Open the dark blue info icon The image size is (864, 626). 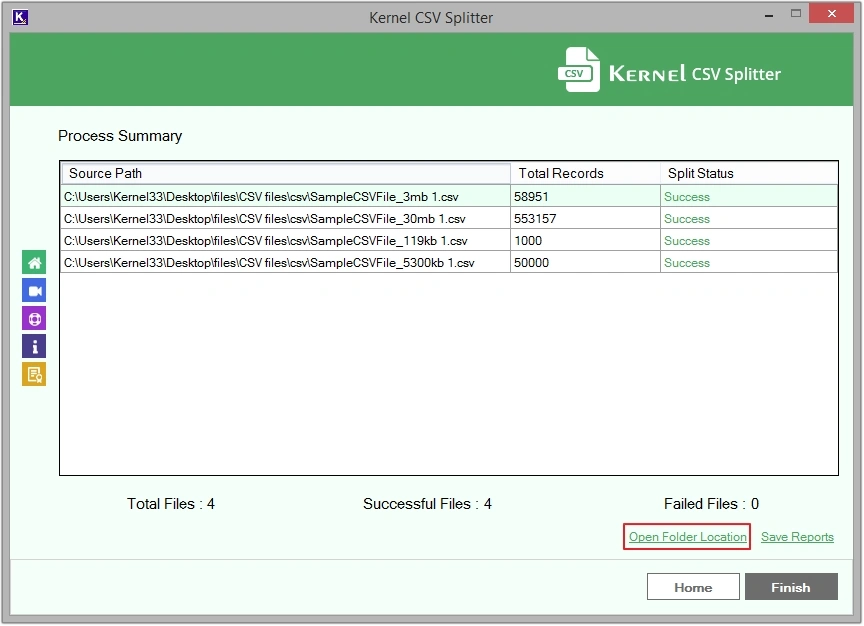pos(34,347)
